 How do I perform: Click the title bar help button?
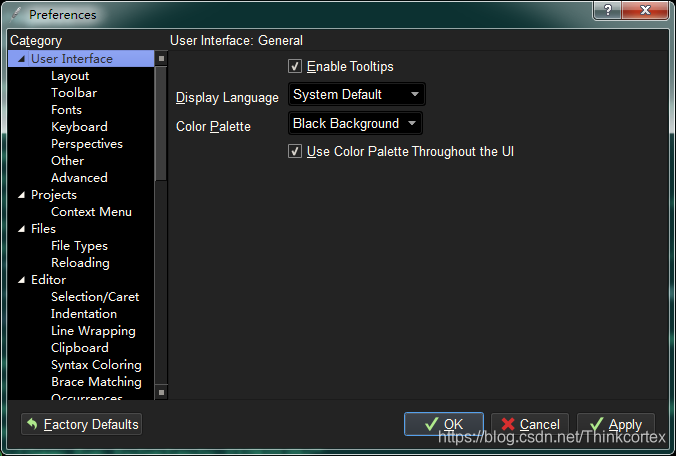(607, 10)
